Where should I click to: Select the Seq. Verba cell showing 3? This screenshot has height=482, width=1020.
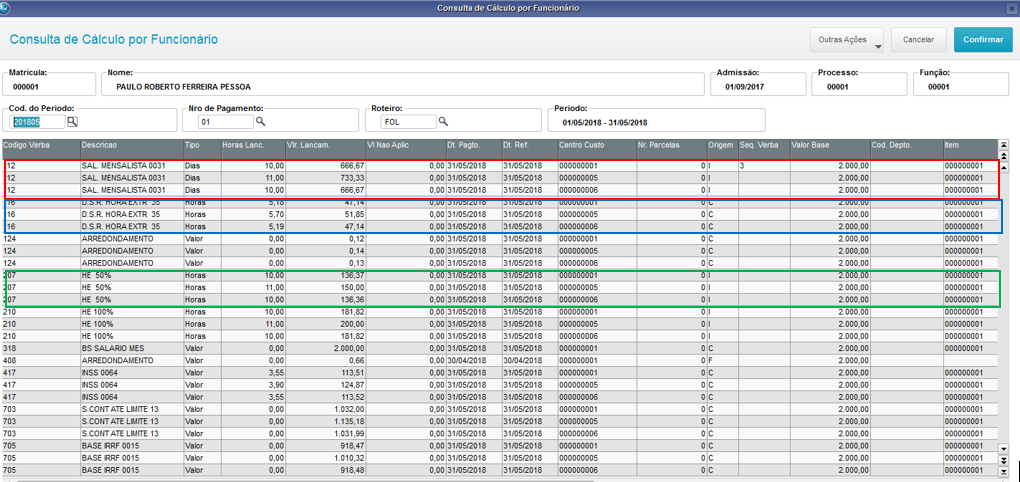click(x=764, y=166)
